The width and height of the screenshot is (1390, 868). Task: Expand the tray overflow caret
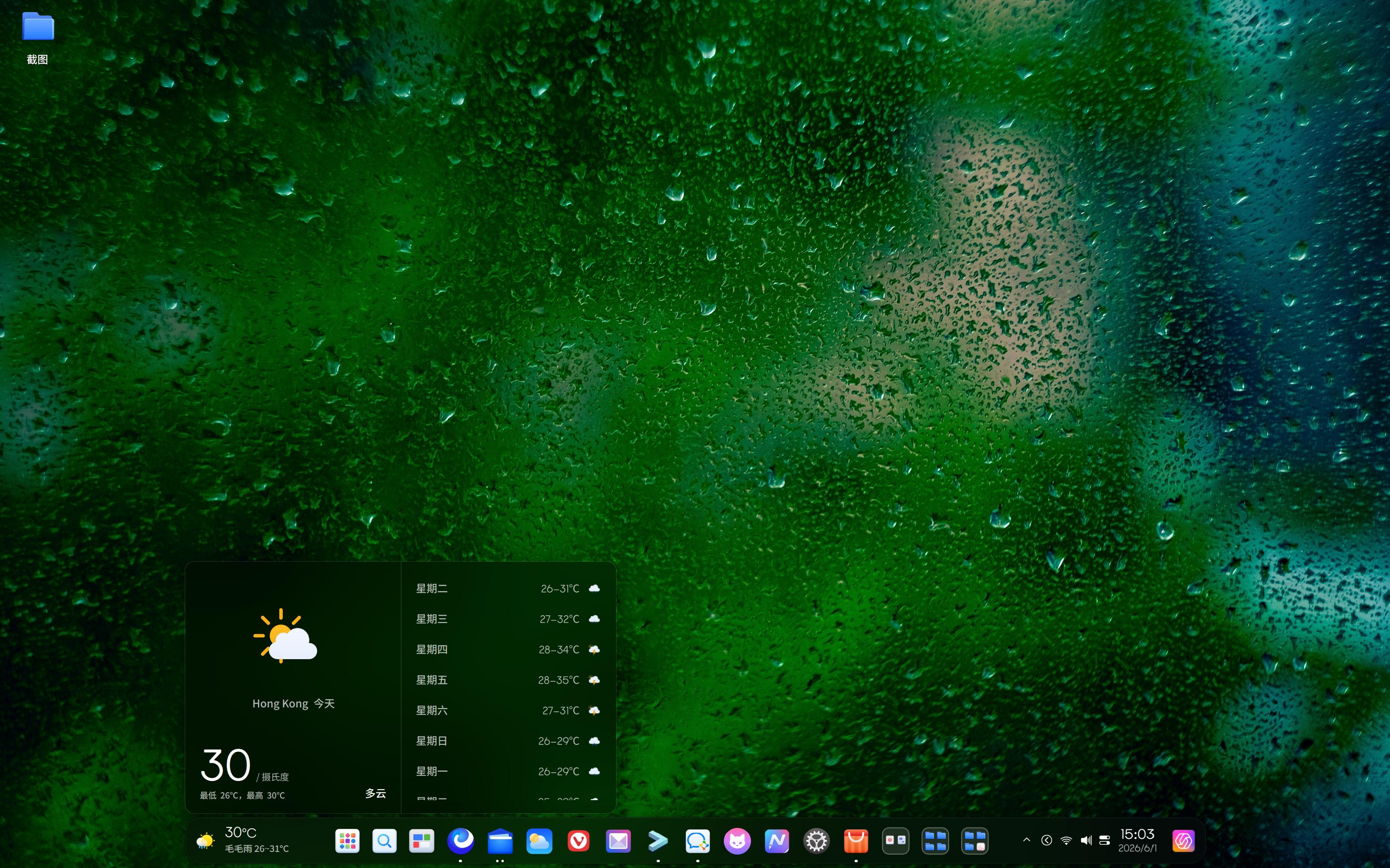pyautogui.click(x=1027, y=840)
